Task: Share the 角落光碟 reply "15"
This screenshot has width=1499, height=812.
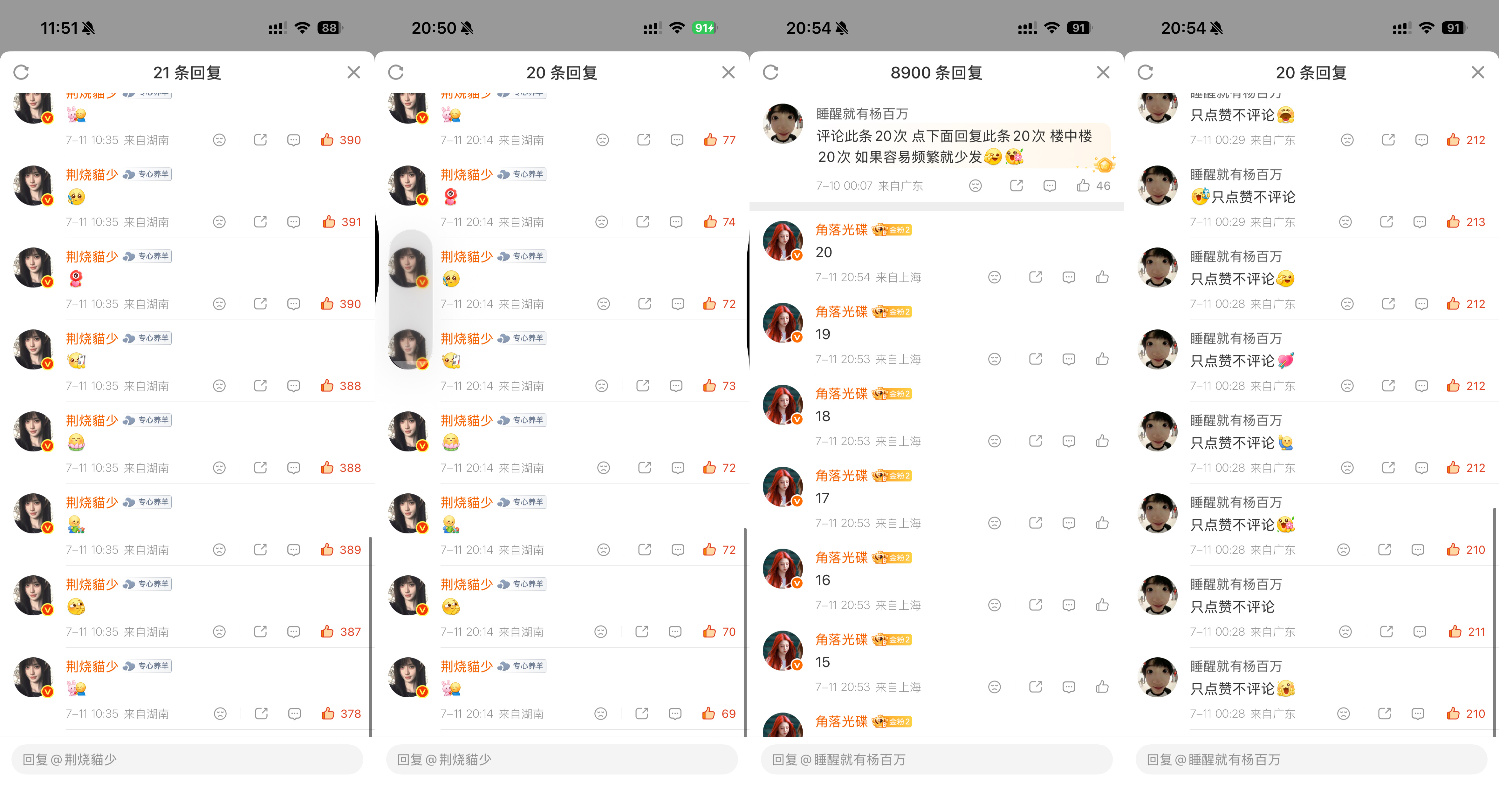Action: click(x=1035, y=687)
